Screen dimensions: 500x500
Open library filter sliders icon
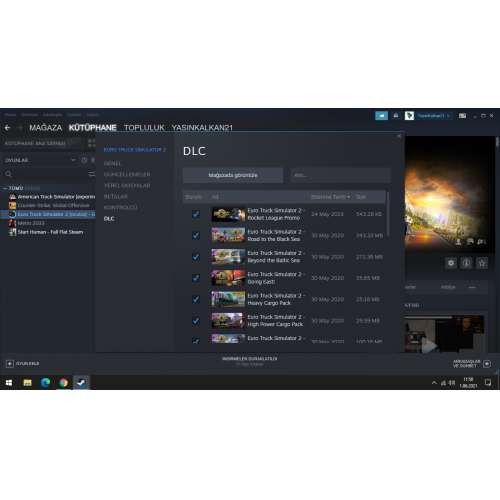click(91, 174)
